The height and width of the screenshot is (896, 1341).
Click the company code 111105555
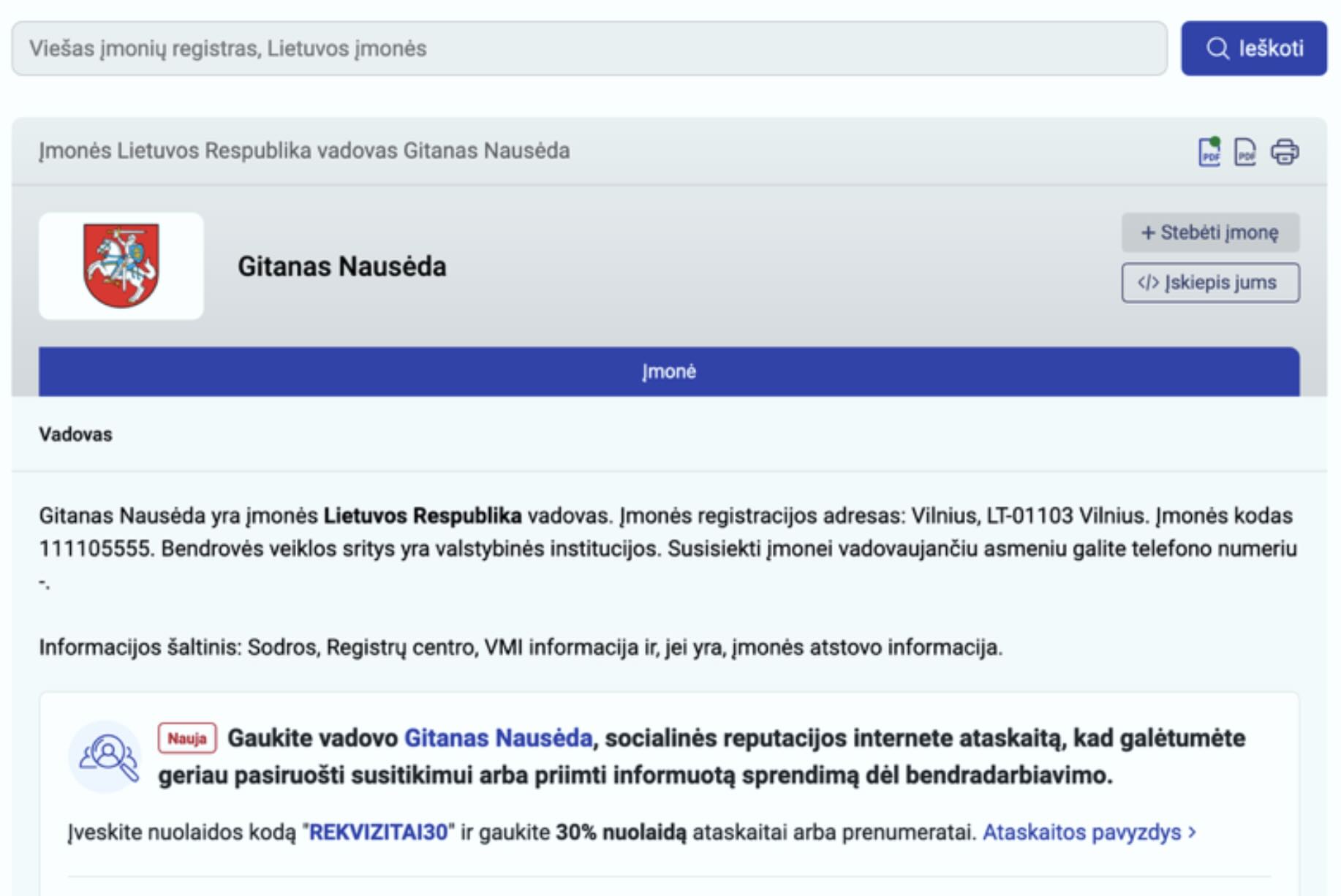click(x=95, y=549)
